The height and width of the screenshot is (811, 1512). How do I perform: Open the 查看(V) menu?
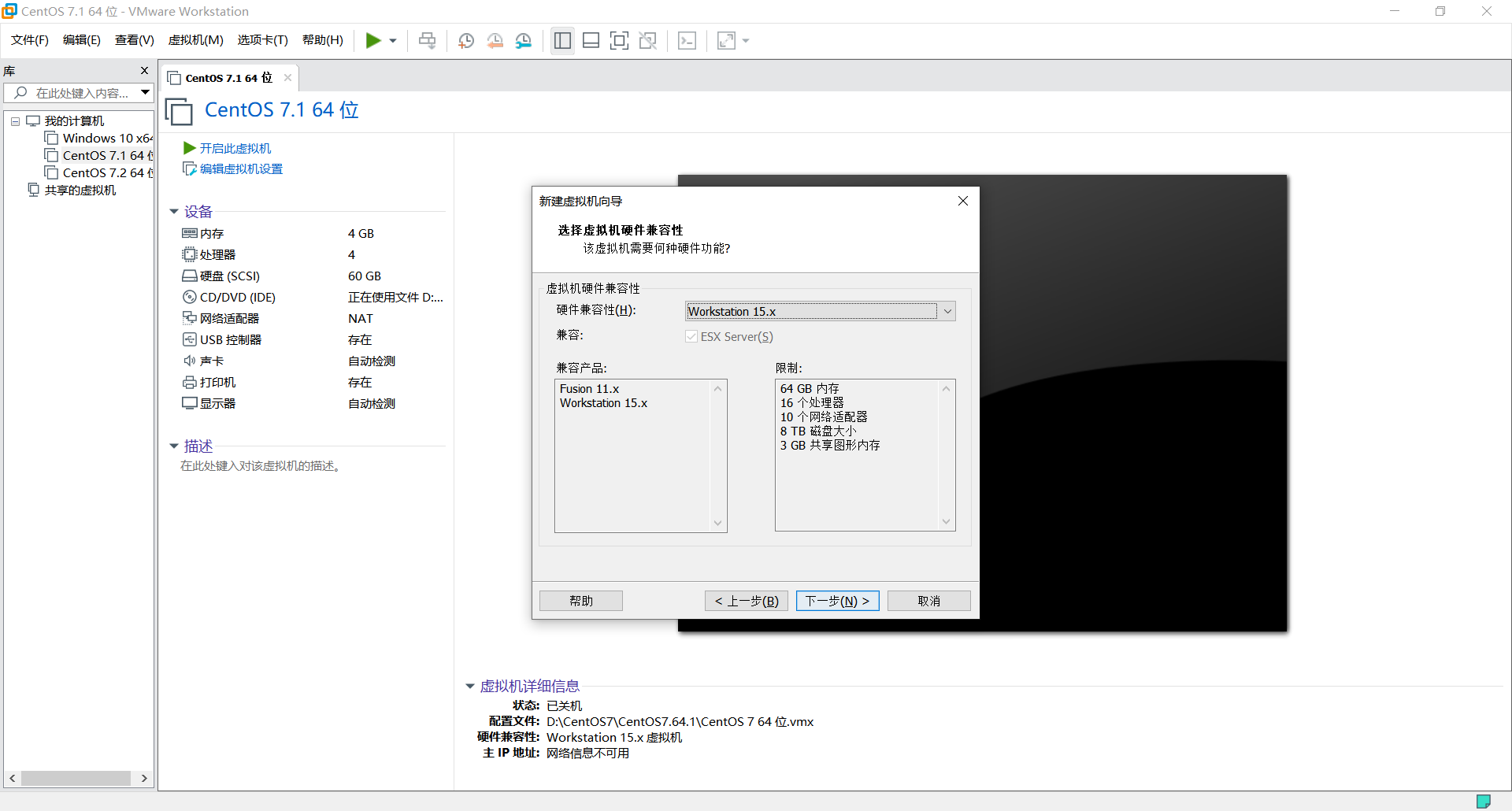click(135, 40)
